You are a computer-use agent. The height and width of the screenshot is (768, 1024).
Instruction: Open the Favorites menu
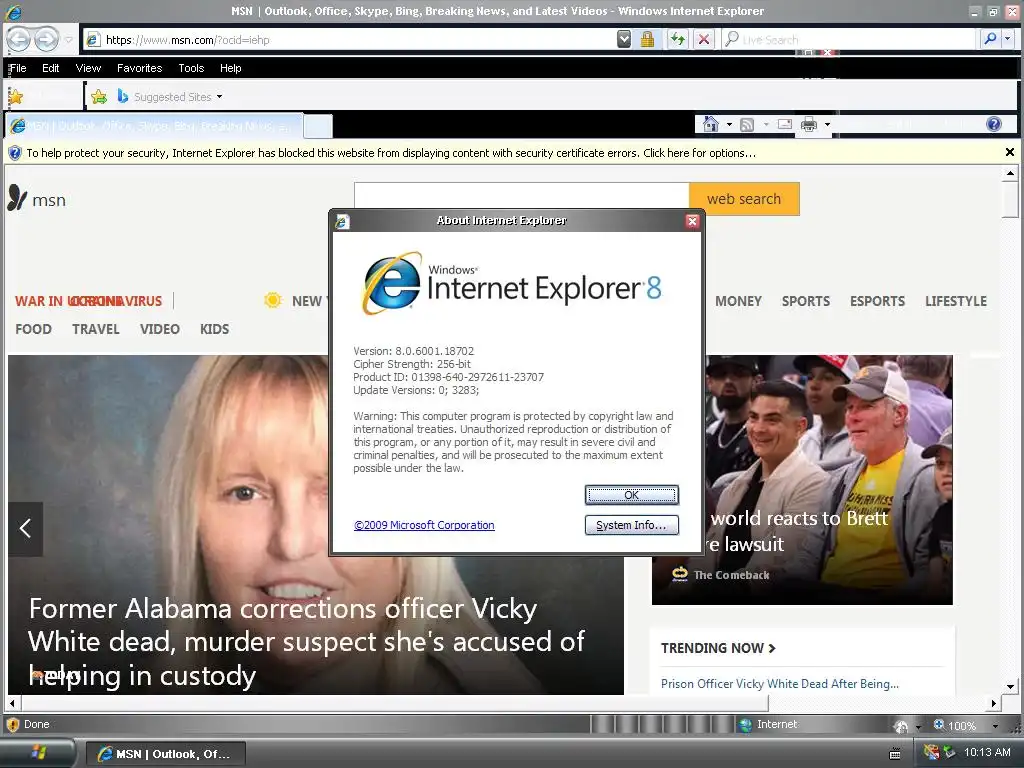point(139,68)
